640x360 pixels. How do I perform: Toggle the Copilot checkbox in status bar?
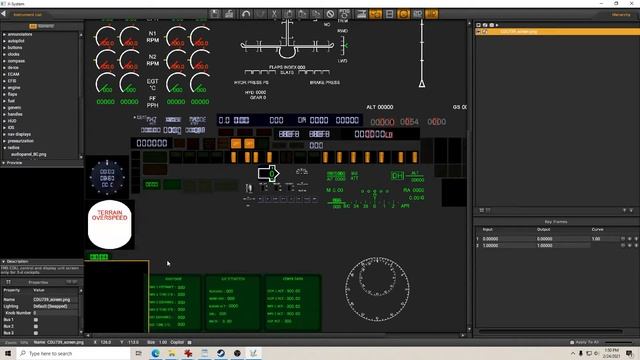(x=189, y=342)
